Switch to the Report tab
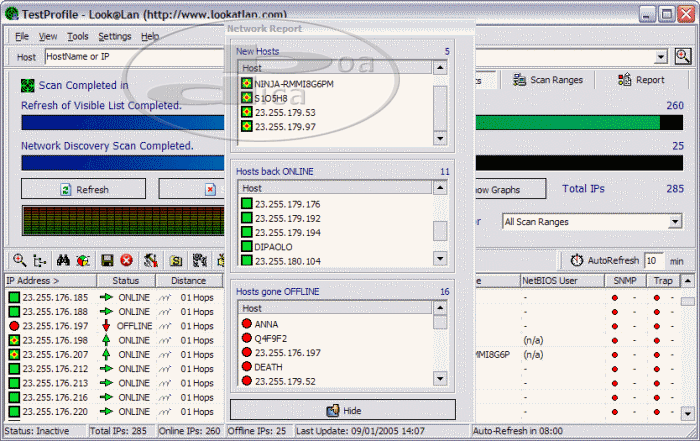The image size is (700, 441). (641, 80)
